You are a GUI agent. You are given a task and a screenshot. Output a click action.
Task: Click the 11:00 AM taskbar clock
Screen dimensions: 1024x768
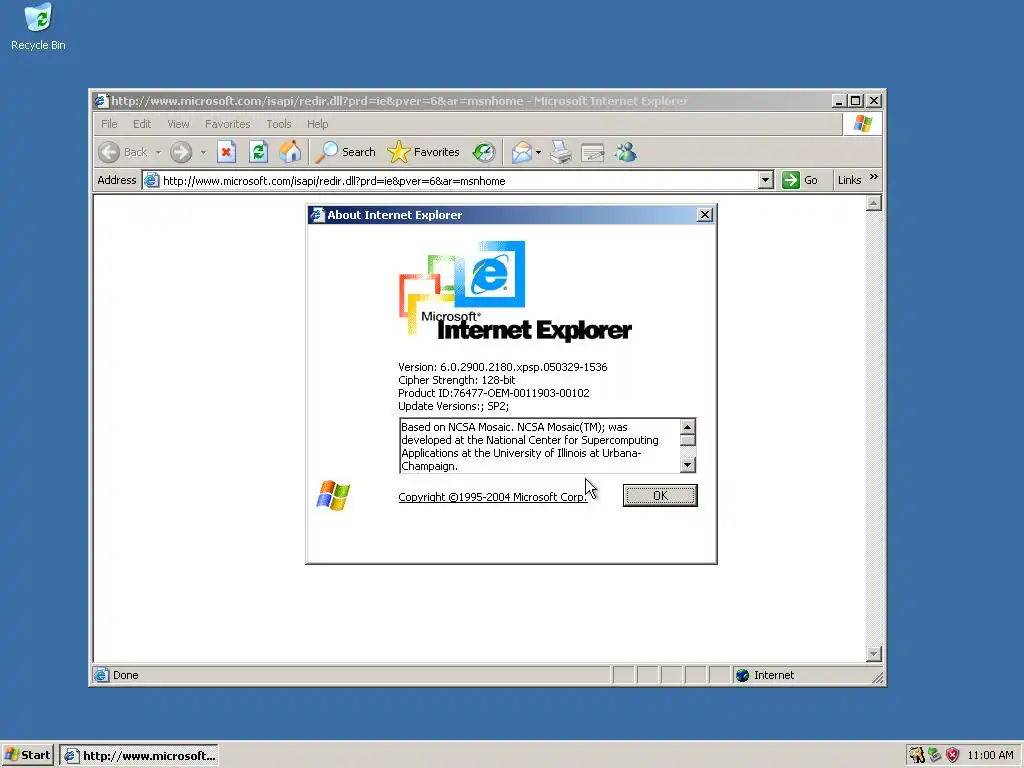[x=990, y=755]
